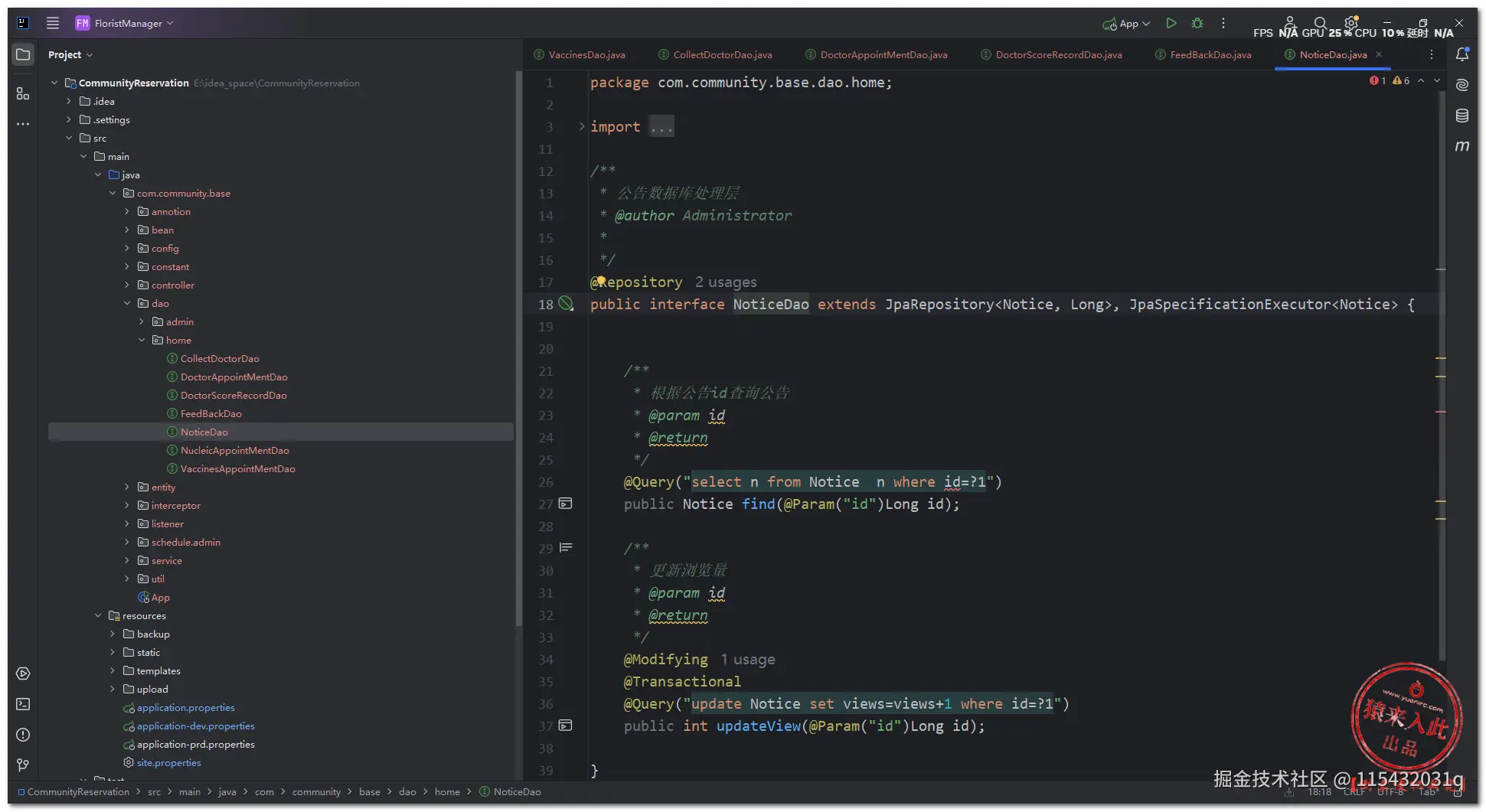Open the Problems tool window
Image resolution: width=1486 pixels, height=812 pixels.
[23, 735]
